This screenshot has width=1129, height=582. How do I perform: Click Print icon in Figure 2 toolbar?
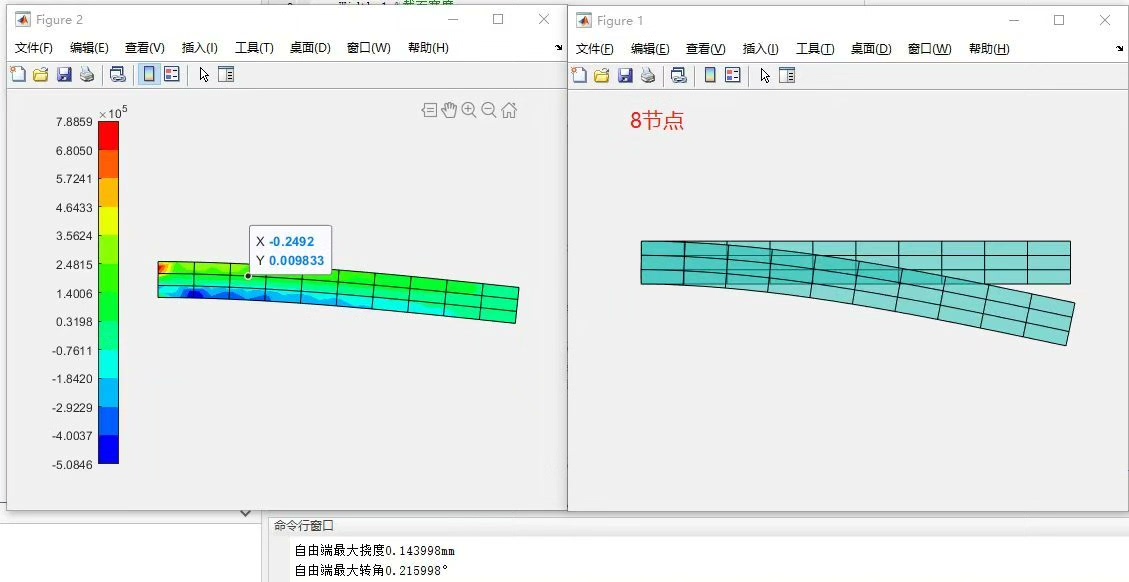point(87,74)
